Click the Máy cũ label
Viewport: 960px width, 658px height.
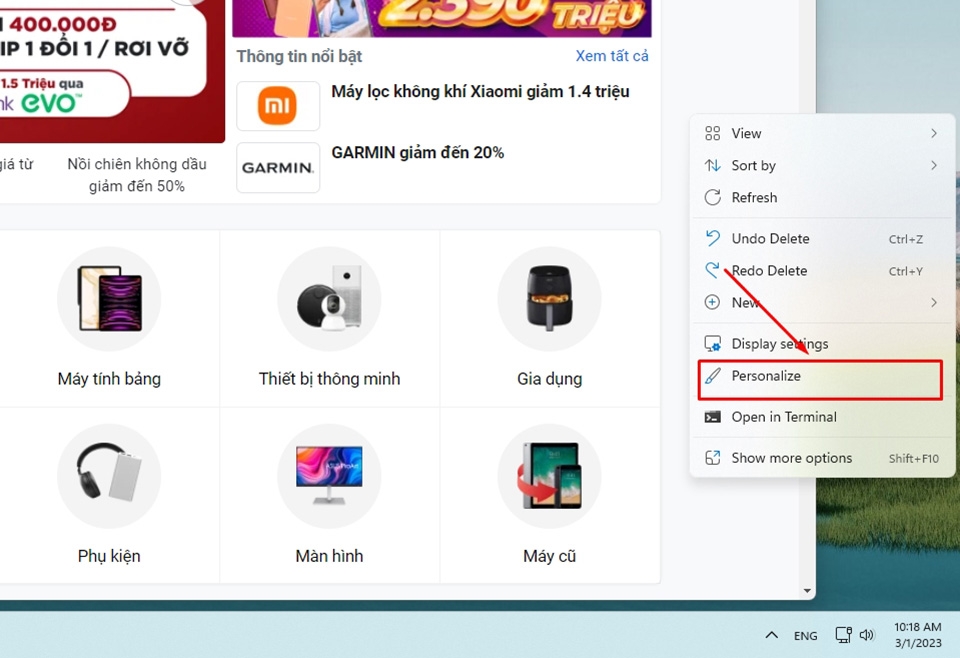(549, 556)
